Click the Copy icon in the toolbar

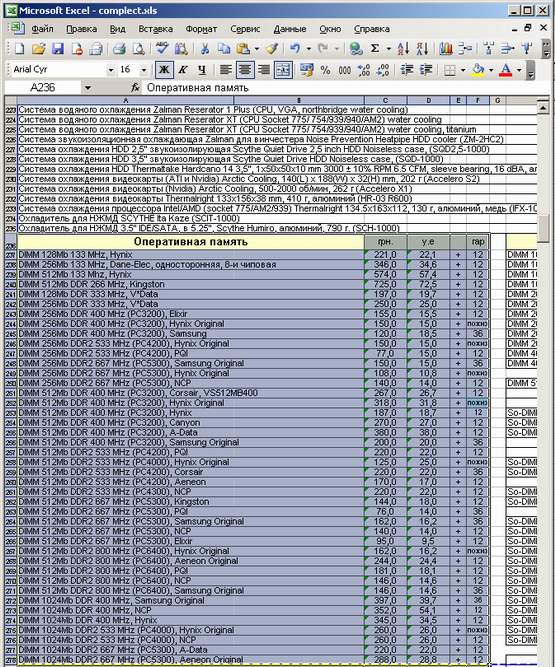point(224,49)
